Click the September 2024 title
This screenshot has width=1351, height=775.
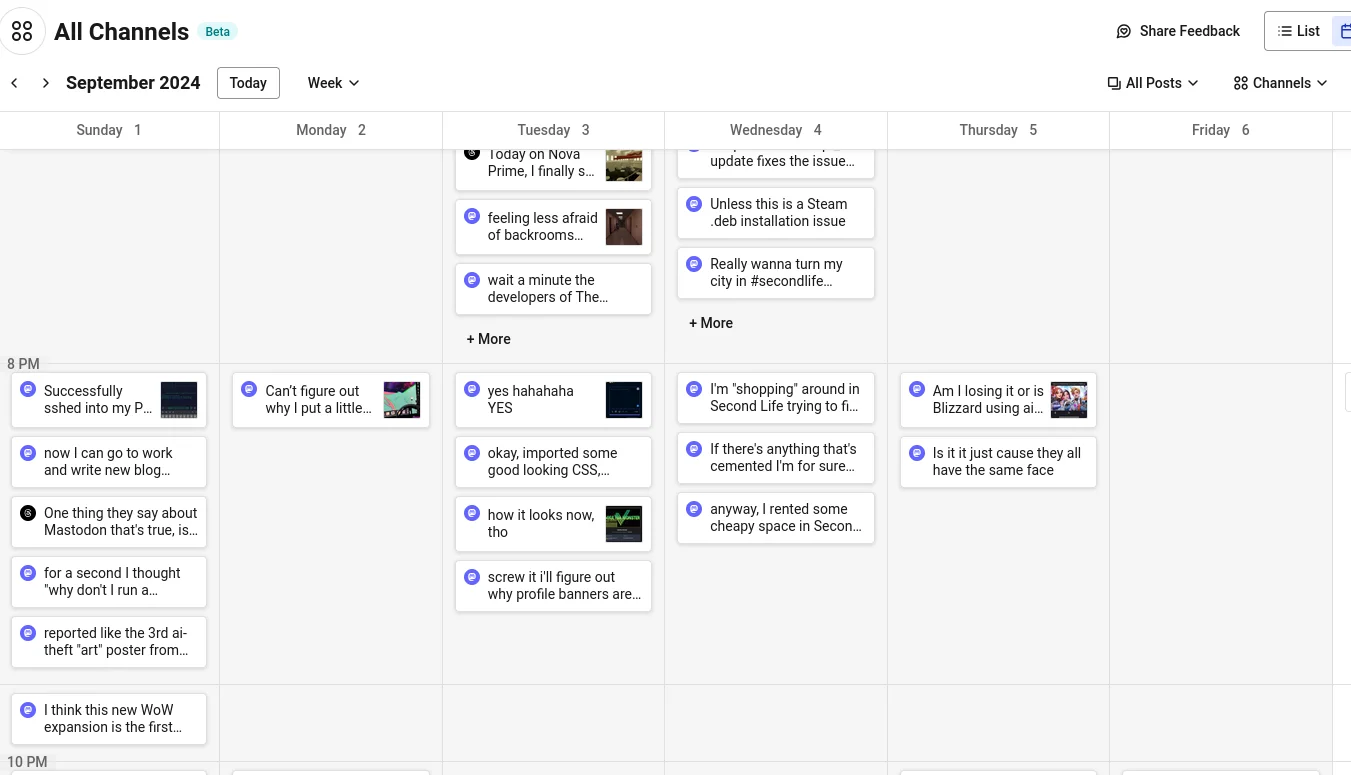pos(133,83)
